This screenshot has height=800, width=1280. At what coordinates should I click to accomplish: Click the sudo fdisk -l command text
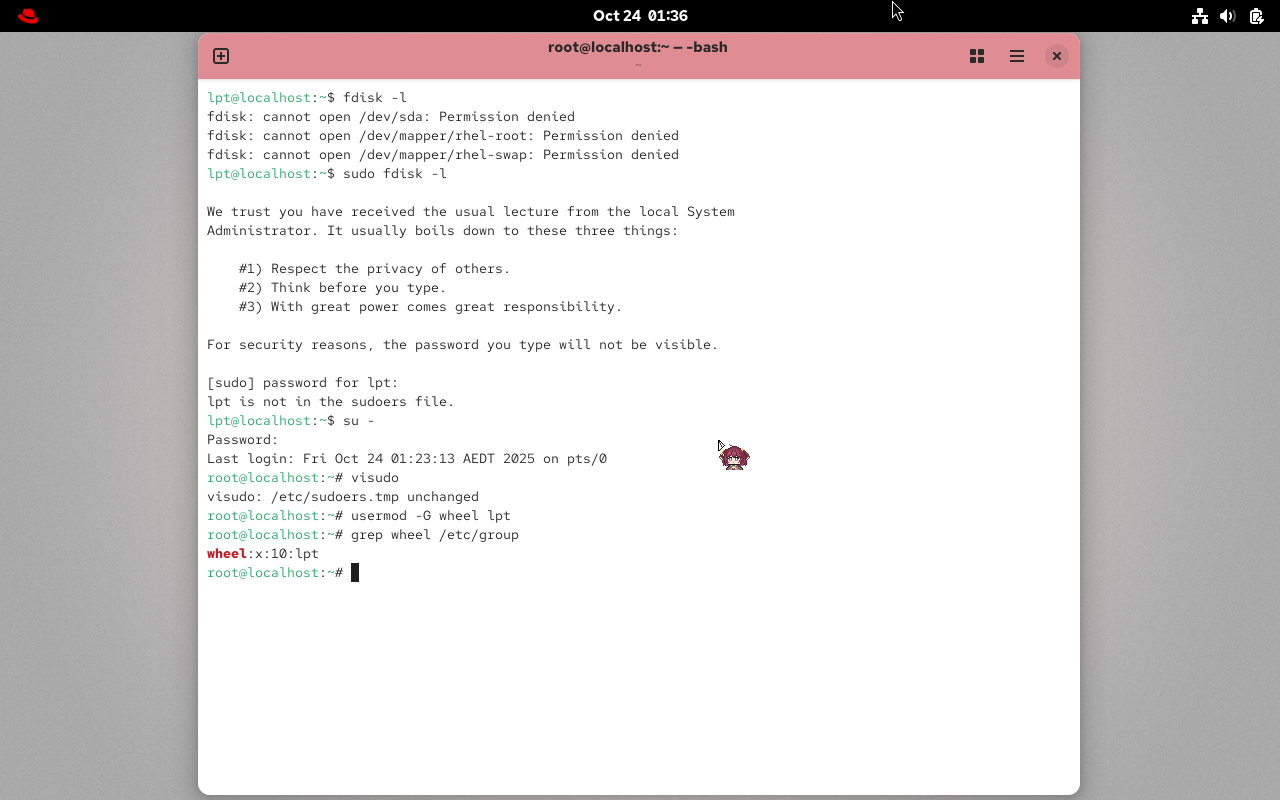click(x=396, y=173)
